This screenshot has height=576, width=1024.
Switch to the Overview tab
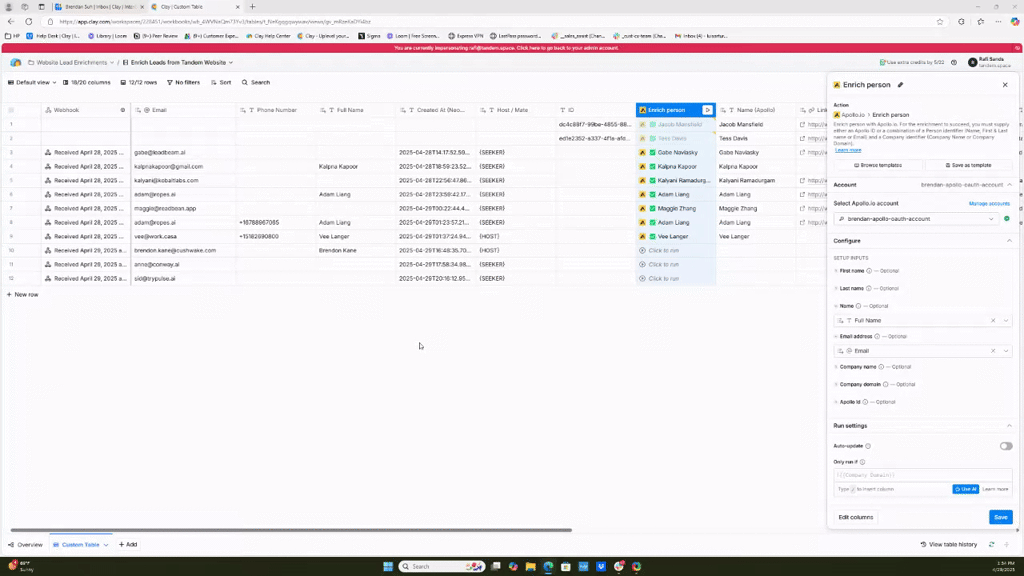[25, 545]
